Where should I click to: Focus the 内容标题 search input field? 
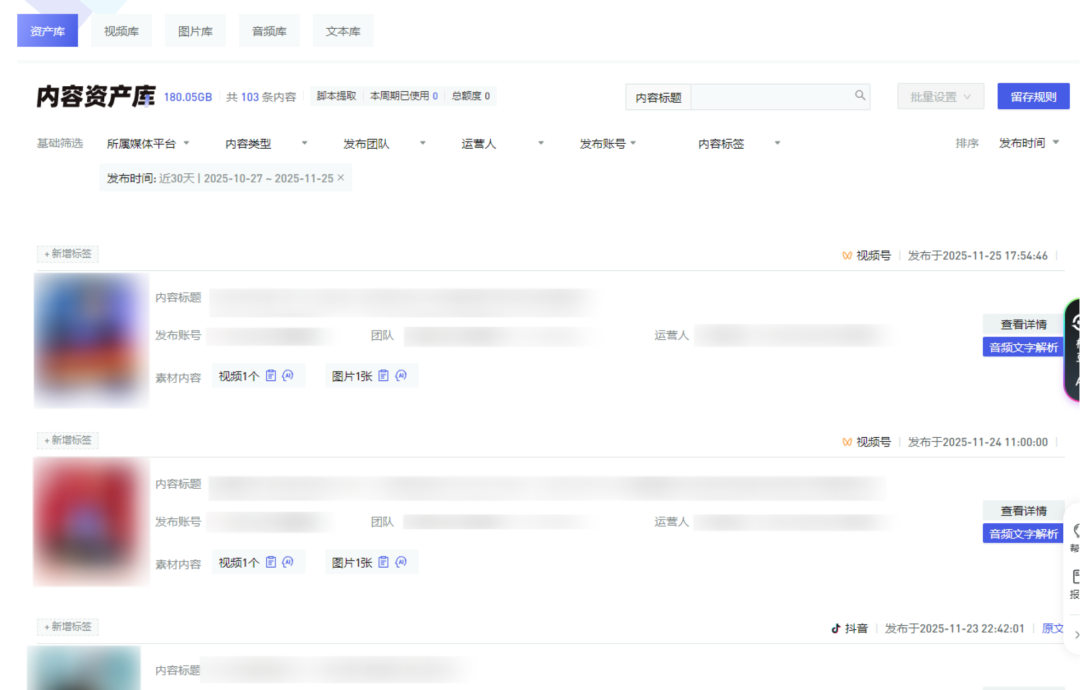coord(770,97)
